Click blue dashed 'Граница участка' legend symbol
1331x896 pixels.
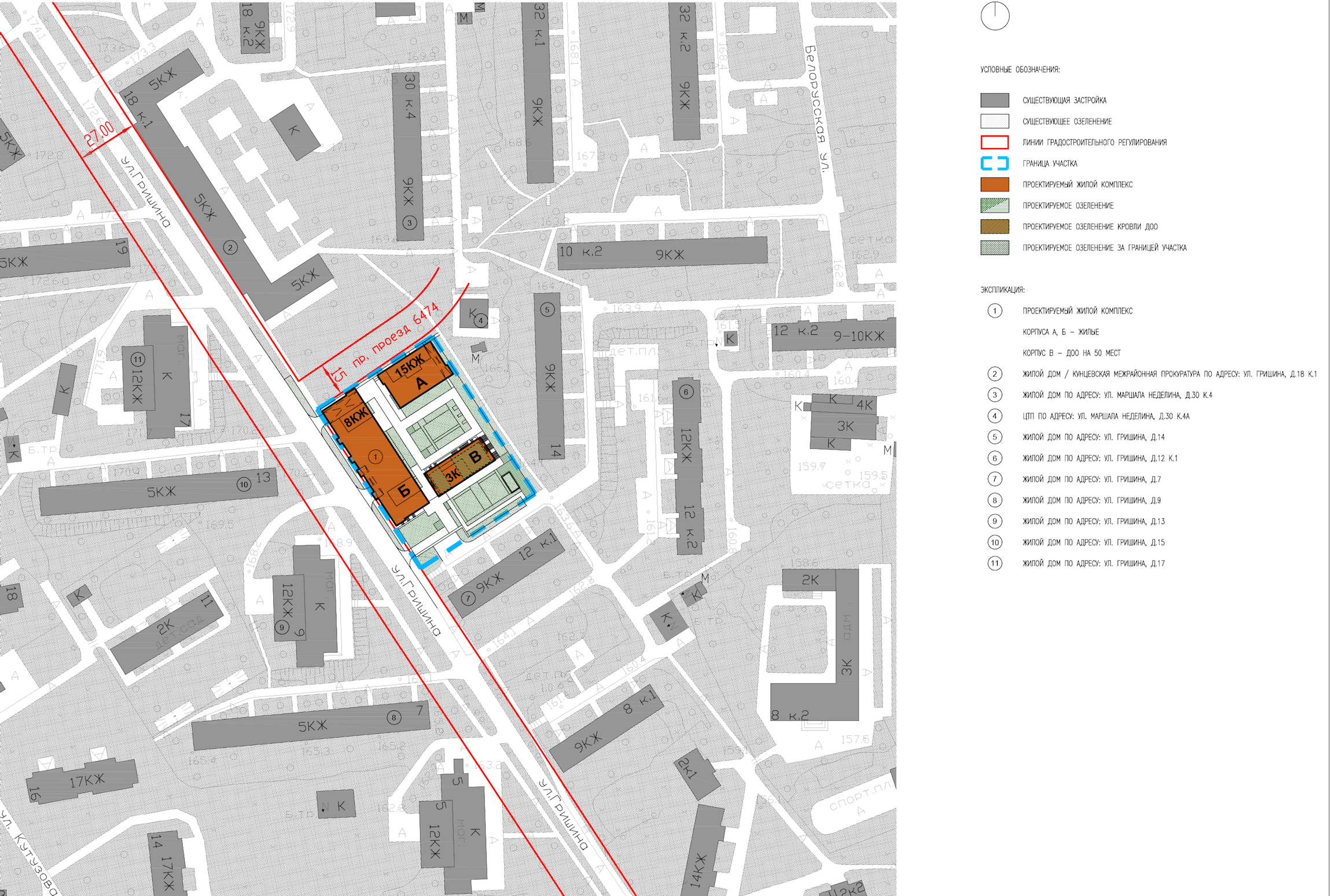(994, 164)
